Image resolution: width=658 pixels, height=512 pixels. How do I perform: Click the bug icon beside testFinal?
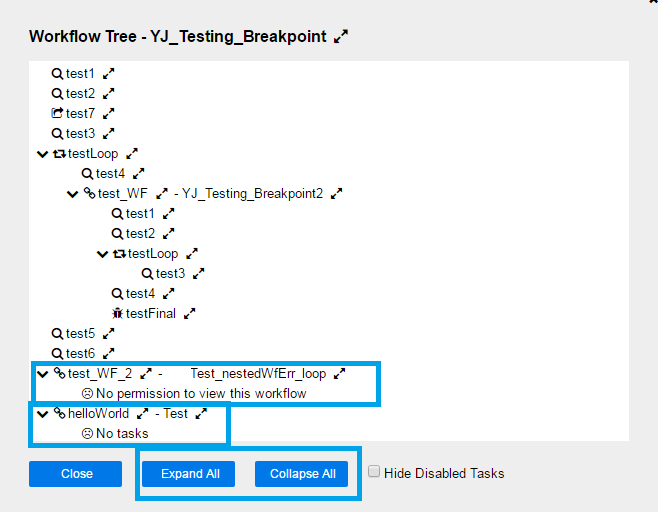click(x=117, y=313)
